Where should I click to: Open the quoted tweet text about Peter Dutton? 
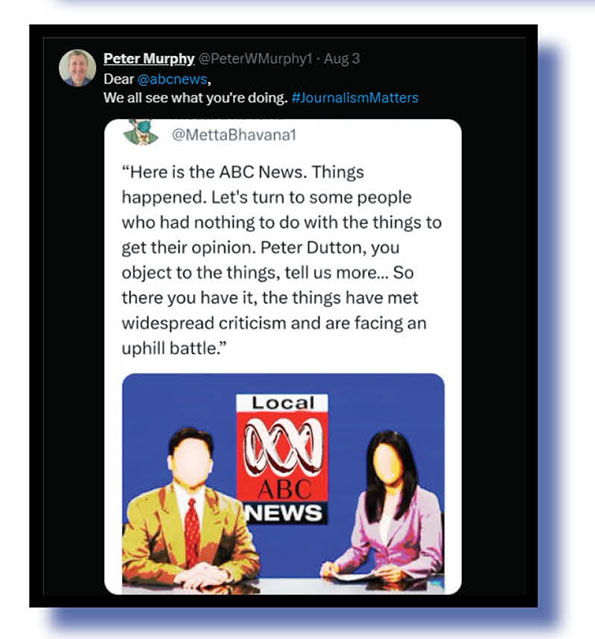(x=281, y=260)
